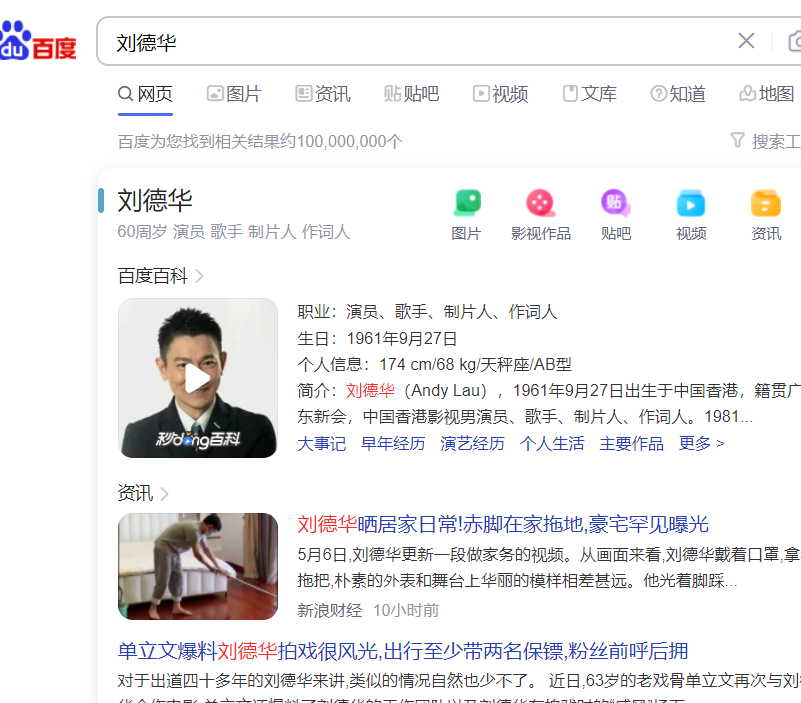Click the 174 cm/68 kg personal info line
Image resolution: width=801 pixels, height=703 pixels.
[x=434, y=365]
